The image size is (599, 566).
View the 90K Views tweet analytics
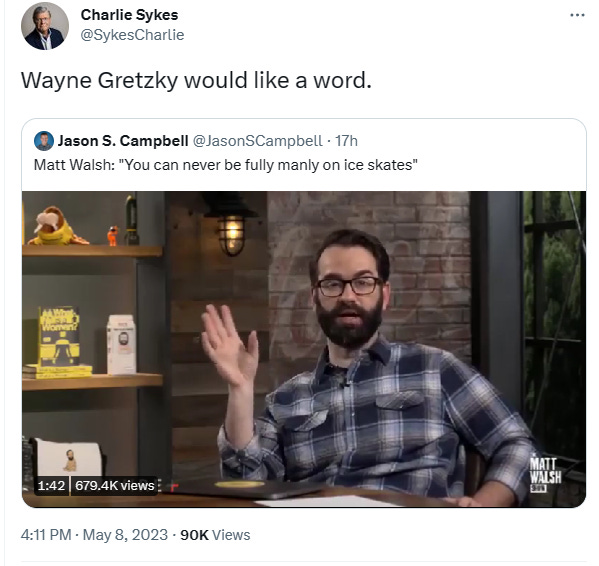point(215,535)
